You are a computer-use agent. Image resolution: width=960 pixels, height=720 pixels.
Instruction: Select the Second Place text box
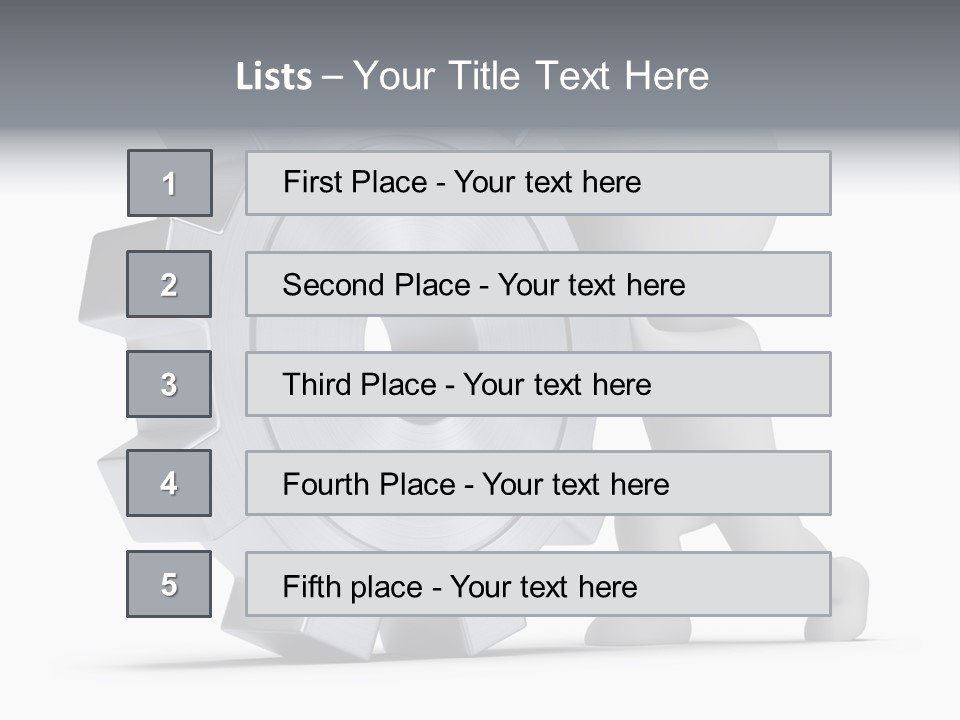pos(538,284)
